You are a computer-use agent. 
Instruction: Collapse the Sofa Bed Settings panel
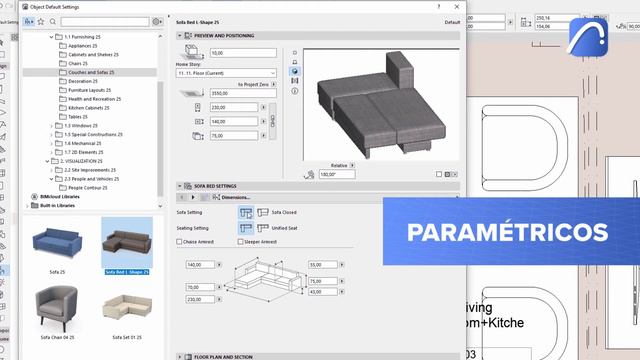[180, 186]
